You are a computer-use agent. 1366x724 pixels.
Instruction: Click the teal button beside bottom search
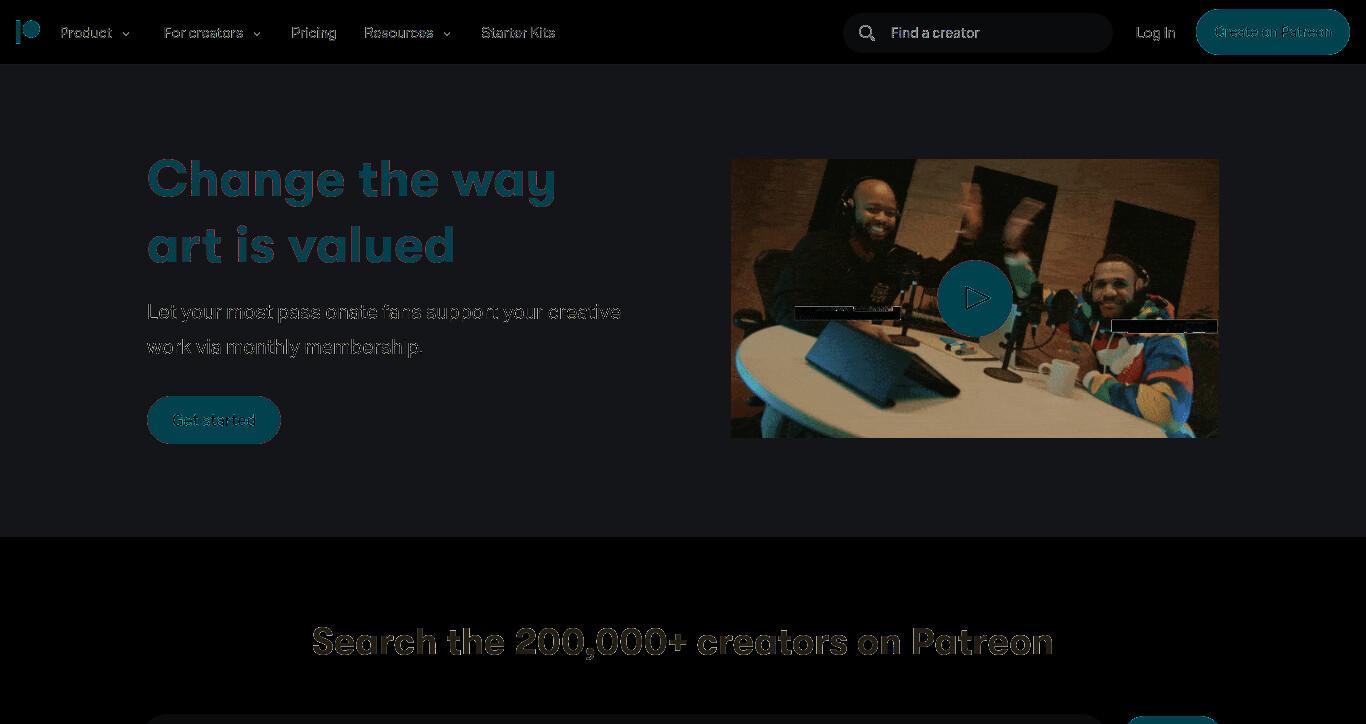pos(1172,720)
